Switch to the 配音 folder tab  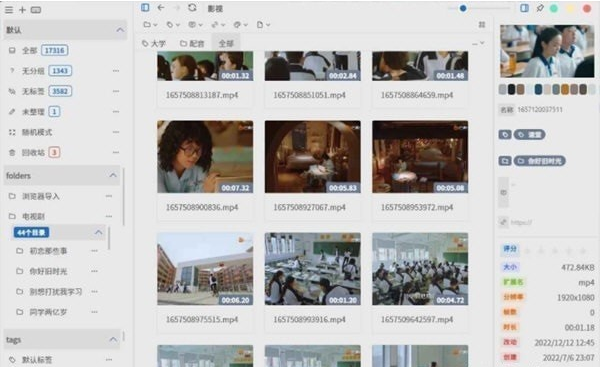[192, 43]
